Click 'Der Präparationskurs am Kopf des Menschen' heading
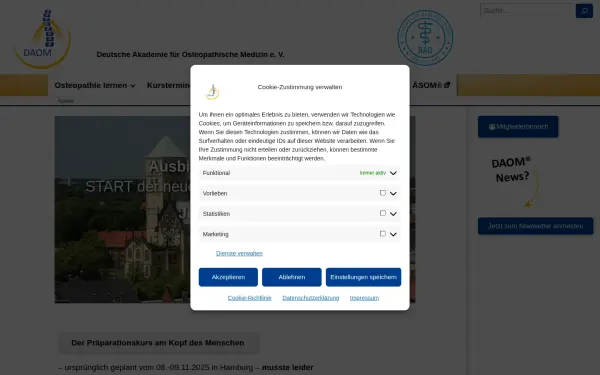 coord(158,343)
